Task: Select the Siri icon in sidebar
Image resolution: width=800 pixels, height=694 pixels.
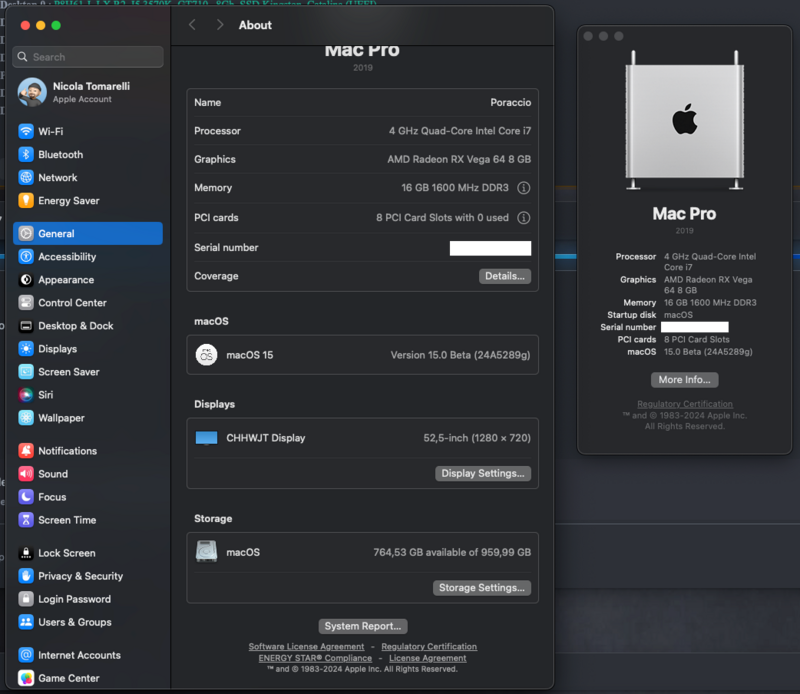Action: pyautogui.click(x=26, y=395)
